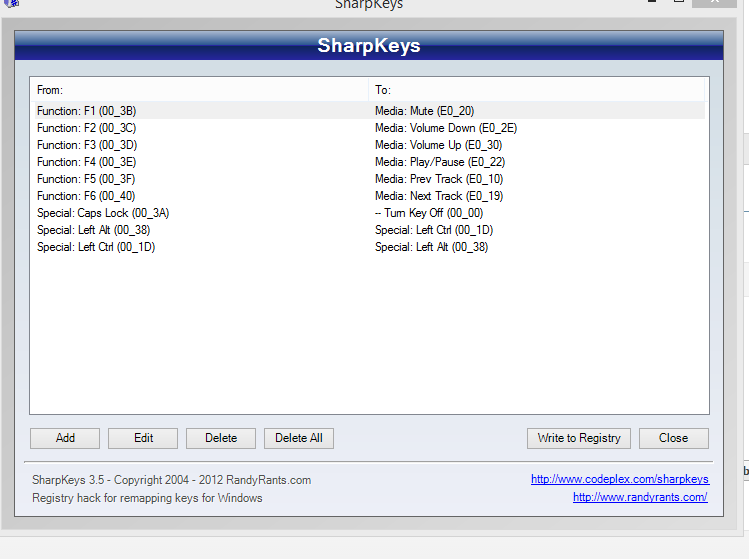The image size is (749, 559).
Task: Click Write to Registry
Action: [x=579, y=438]
